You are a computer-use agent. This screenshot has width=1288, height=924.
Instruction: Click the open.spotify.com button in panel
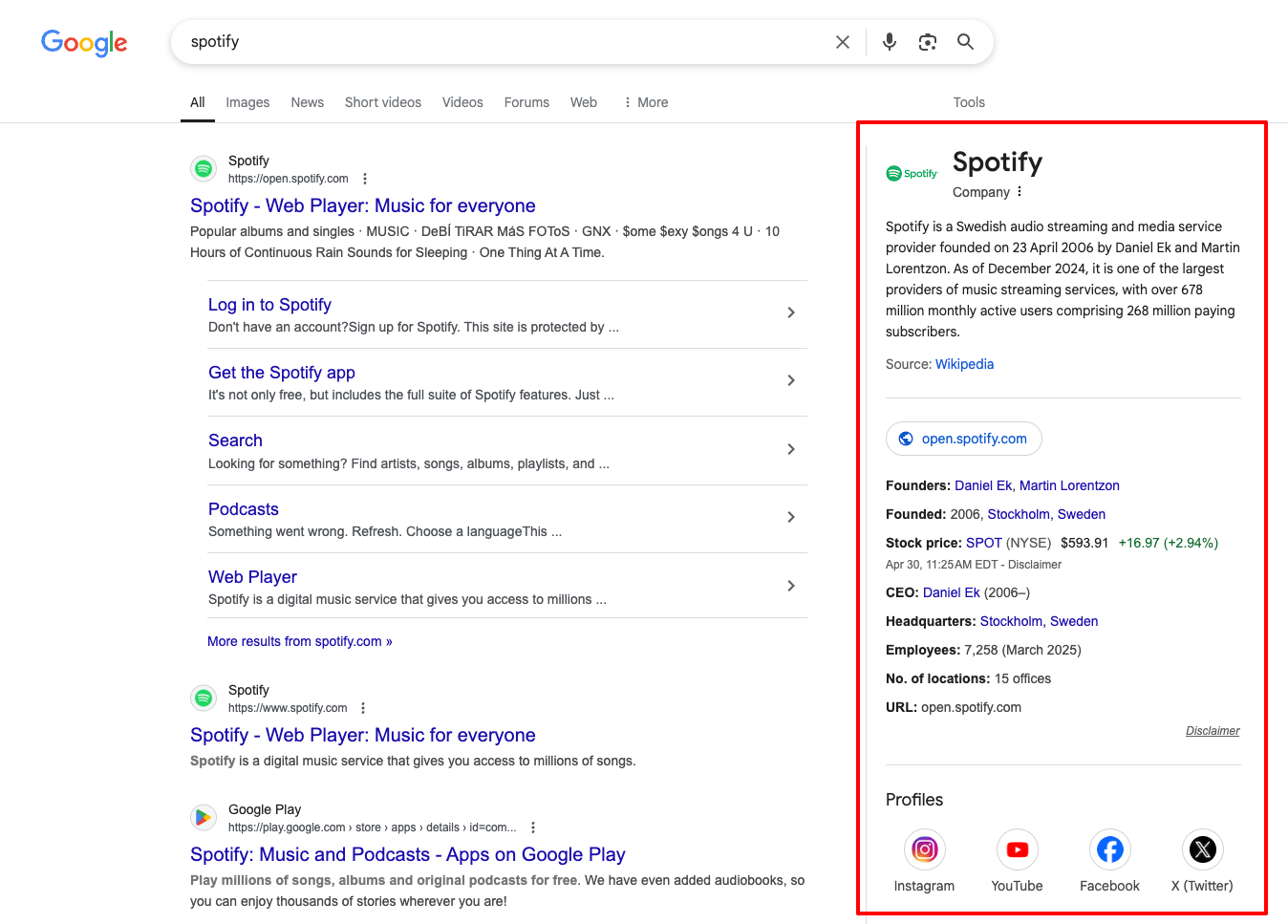tap(964, 439)
